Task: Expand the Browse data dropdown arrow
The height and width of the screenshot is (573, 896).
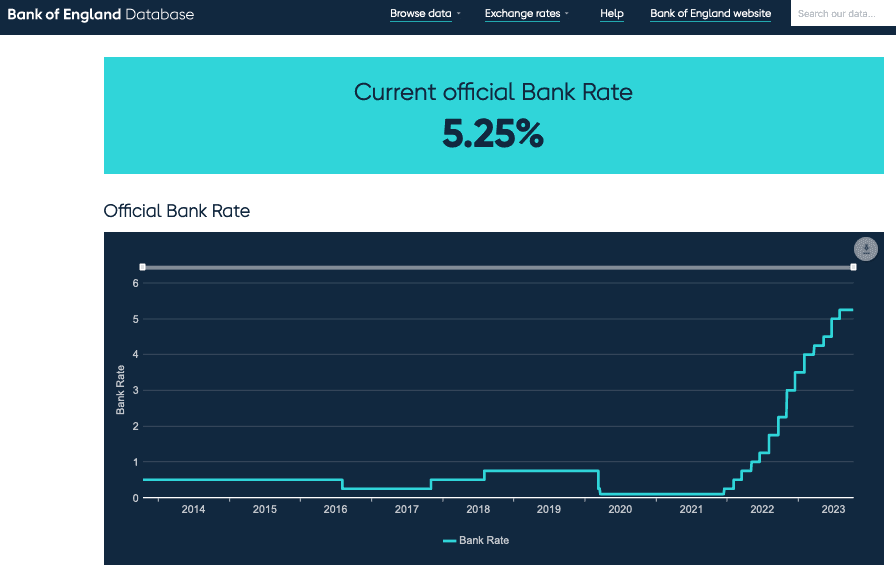Action: [x=459, y=14]
